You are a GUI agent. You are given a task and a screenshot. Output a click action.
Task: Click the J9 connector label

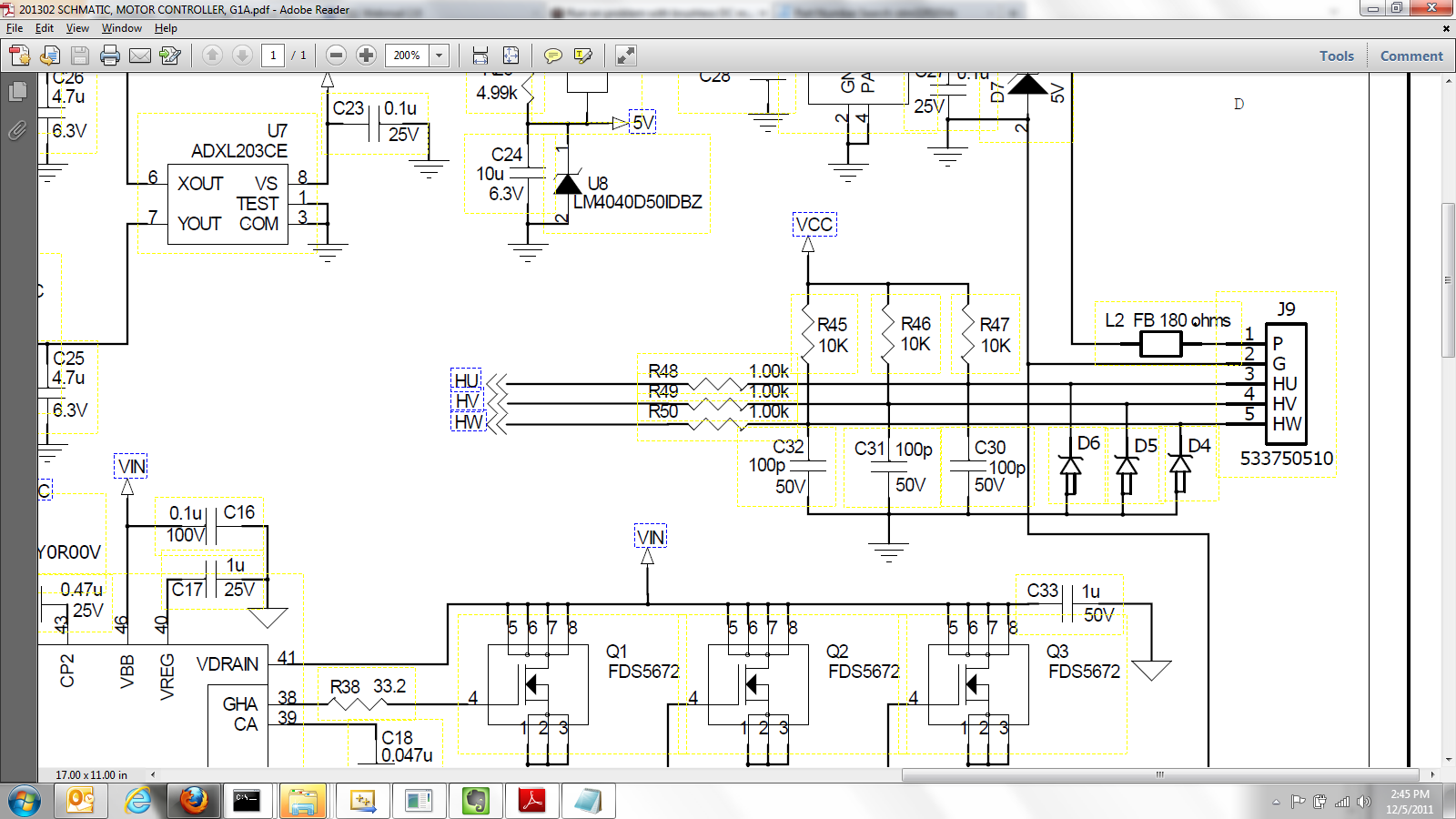point(1286,308)
